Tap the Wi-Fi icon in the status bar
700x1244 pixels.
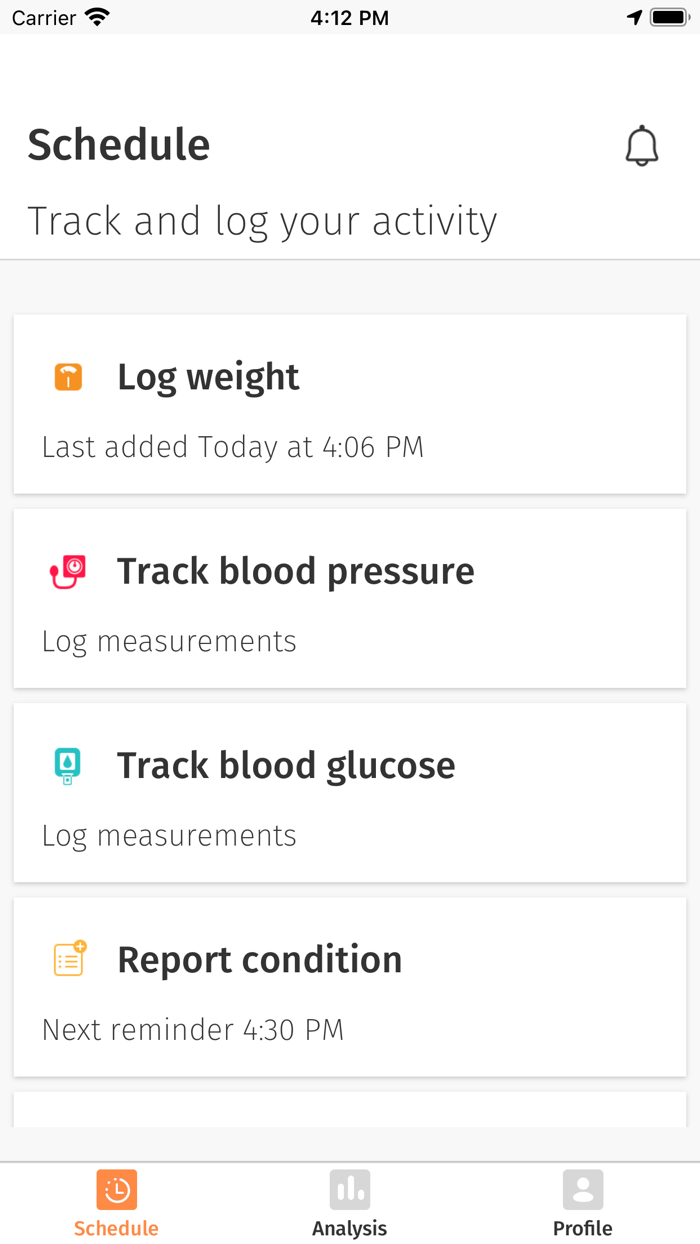tap(97, 17)
